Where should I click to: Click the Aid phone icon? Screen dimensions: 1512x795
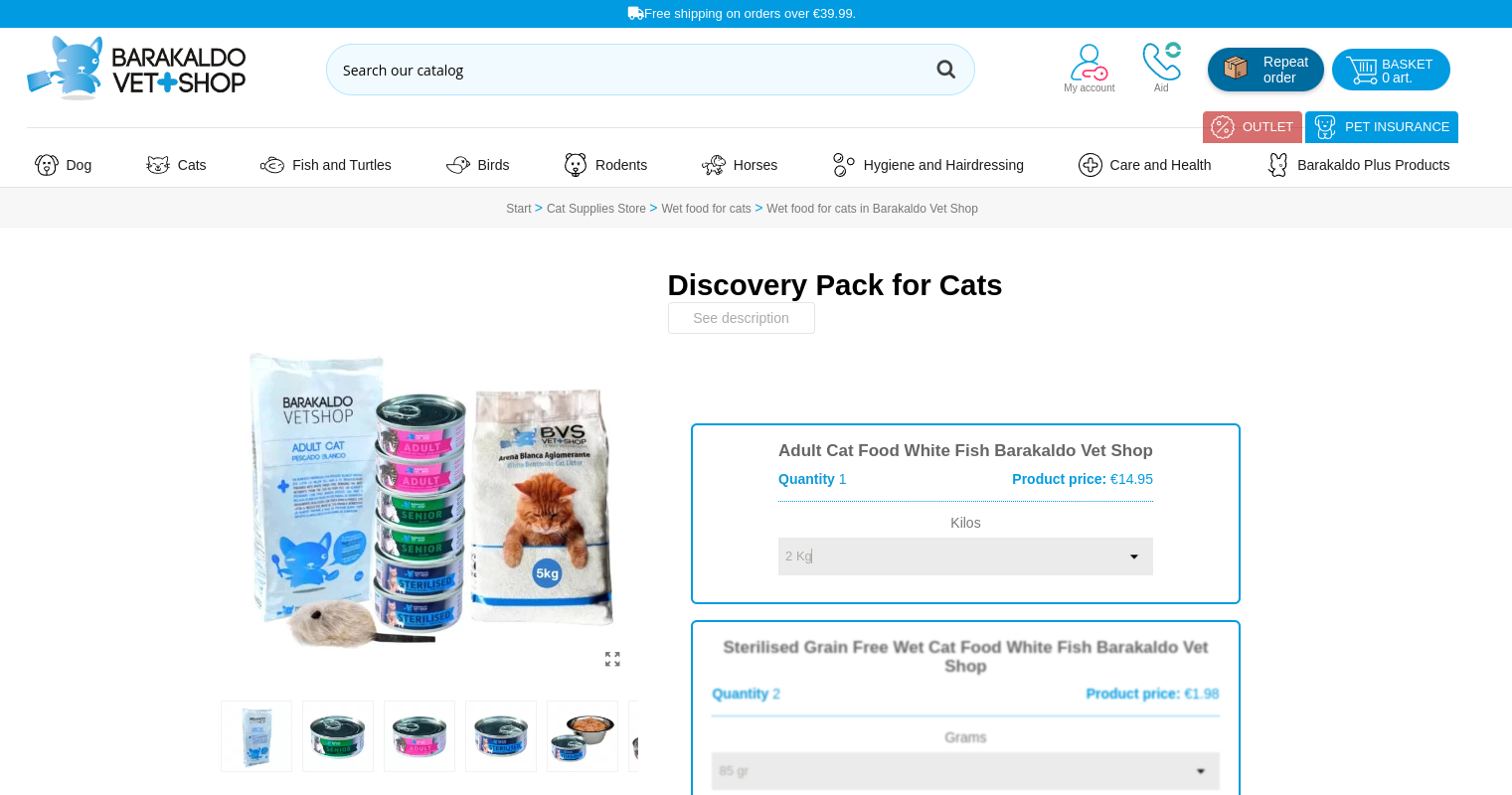[1161, 62]
